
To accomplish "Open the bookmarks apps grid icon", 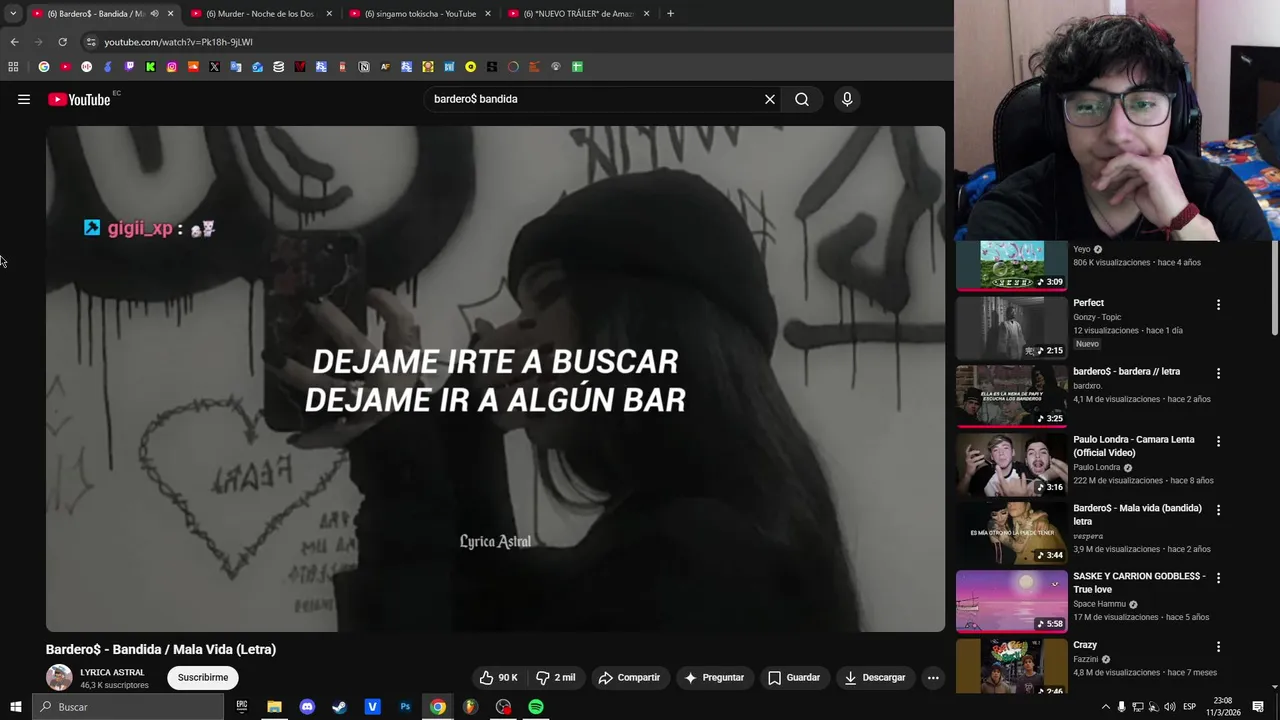I will 13,67.
